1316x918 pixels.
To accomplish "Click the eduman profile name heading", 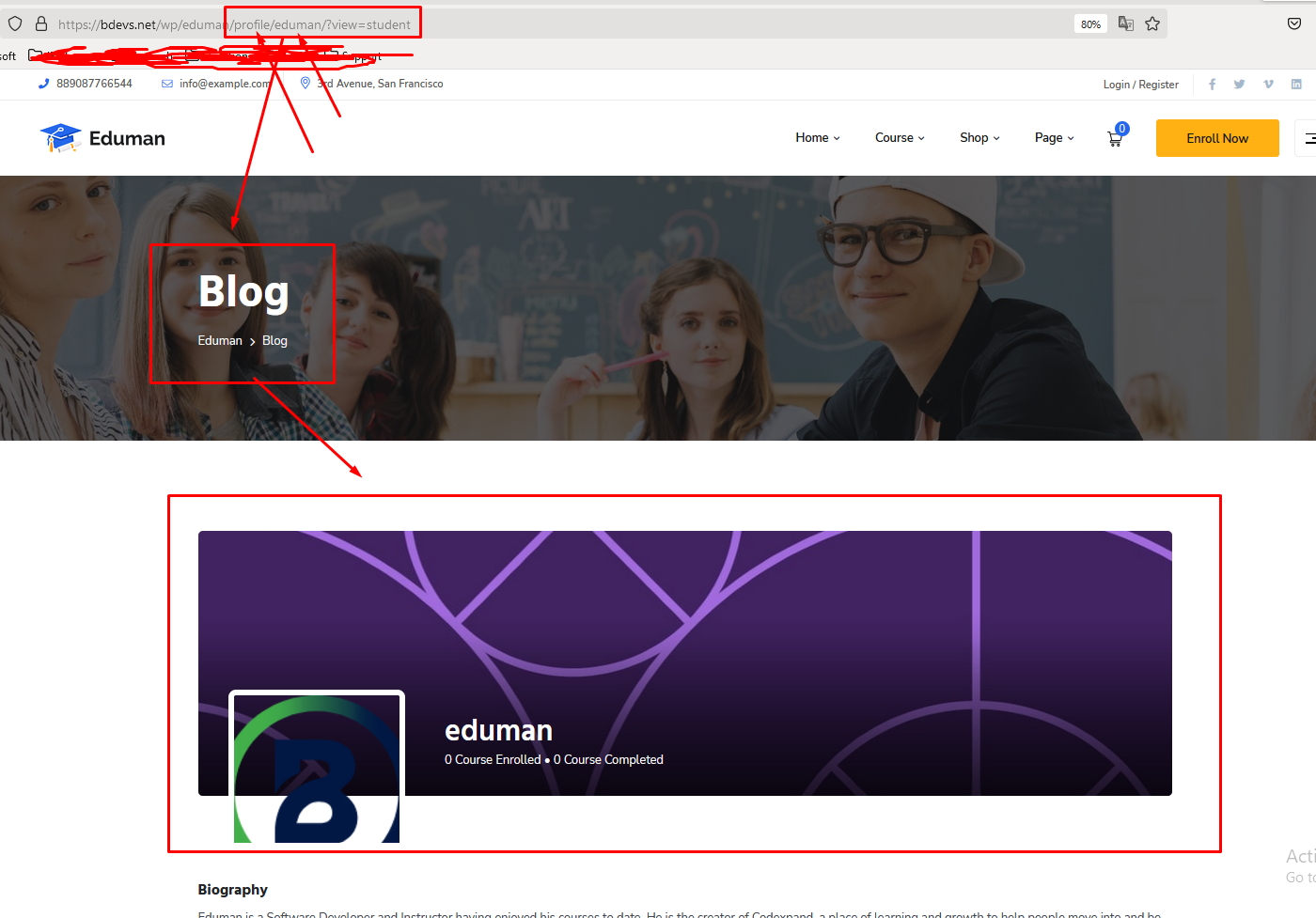I will [x=498, y=730].
